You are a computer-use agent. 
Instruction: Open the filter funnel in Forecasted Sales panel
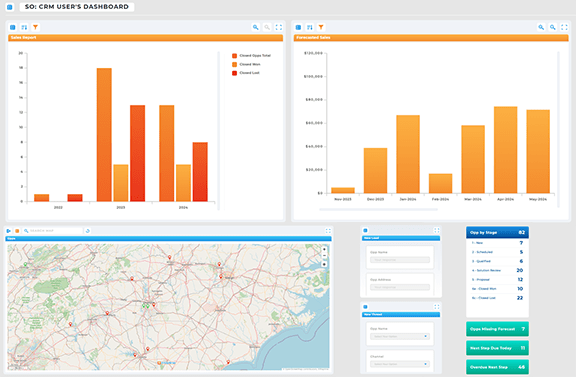click(x=321, y=27)
